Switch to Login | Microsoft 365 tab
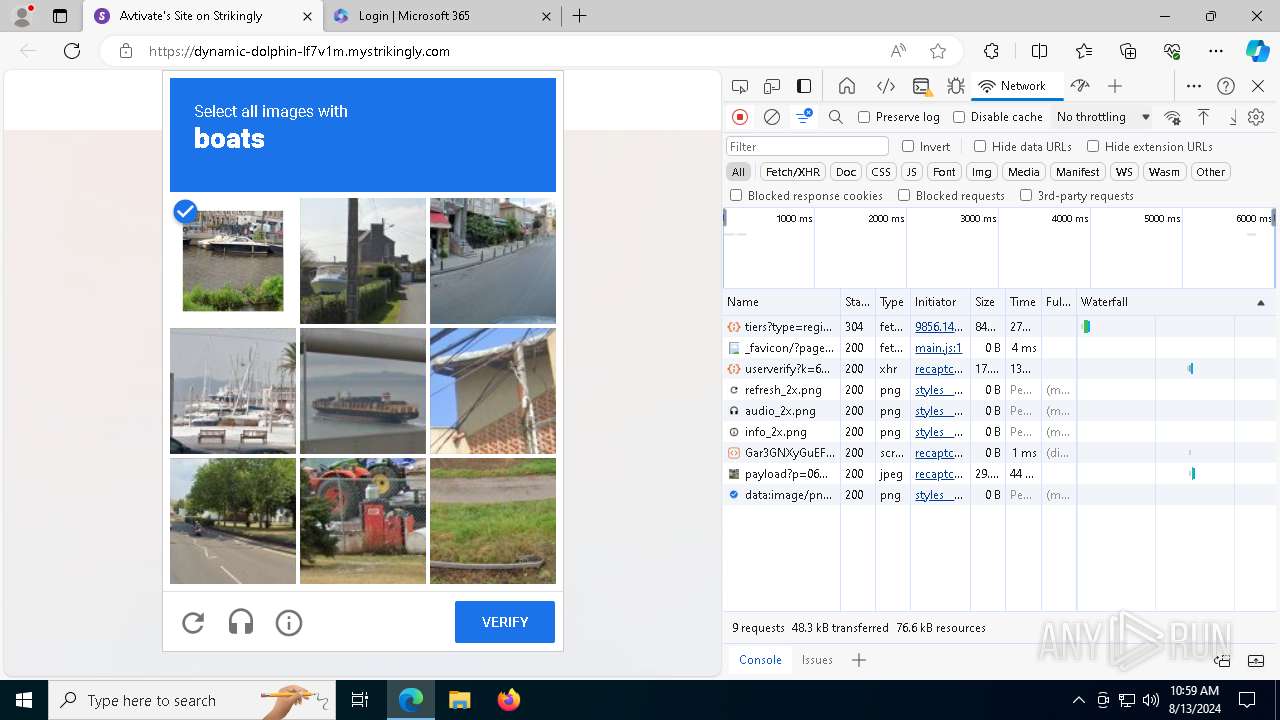The height and width of the screenshot is (720, 1280). [443, 16]
